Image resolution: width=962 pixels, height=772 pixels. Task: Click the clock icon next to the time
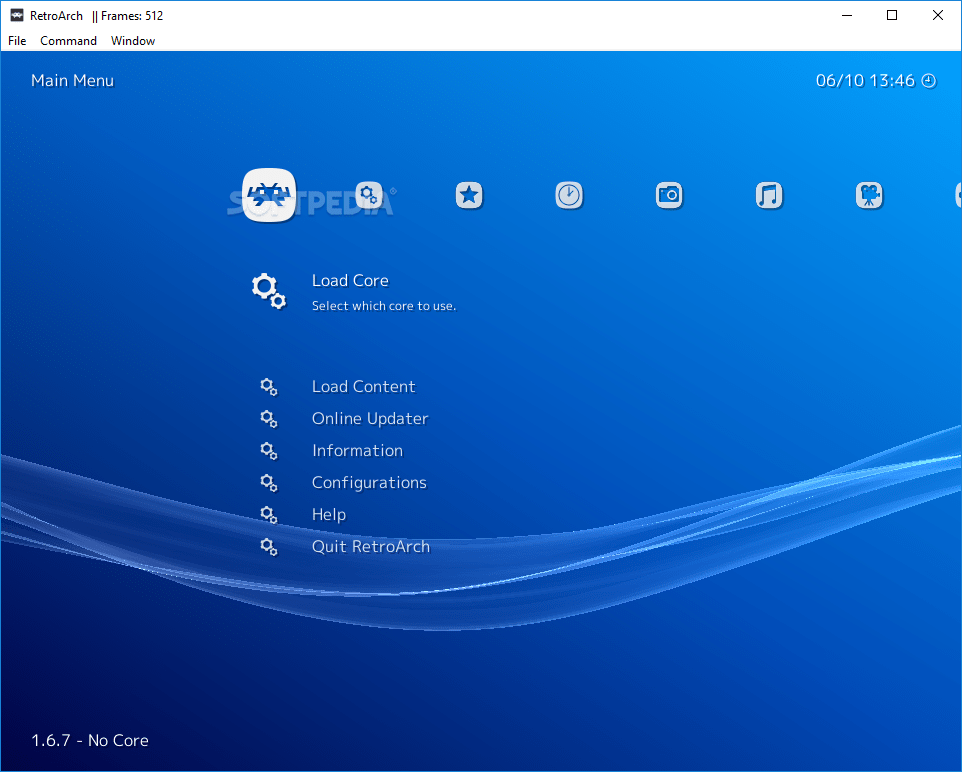(x=929, y=81)
